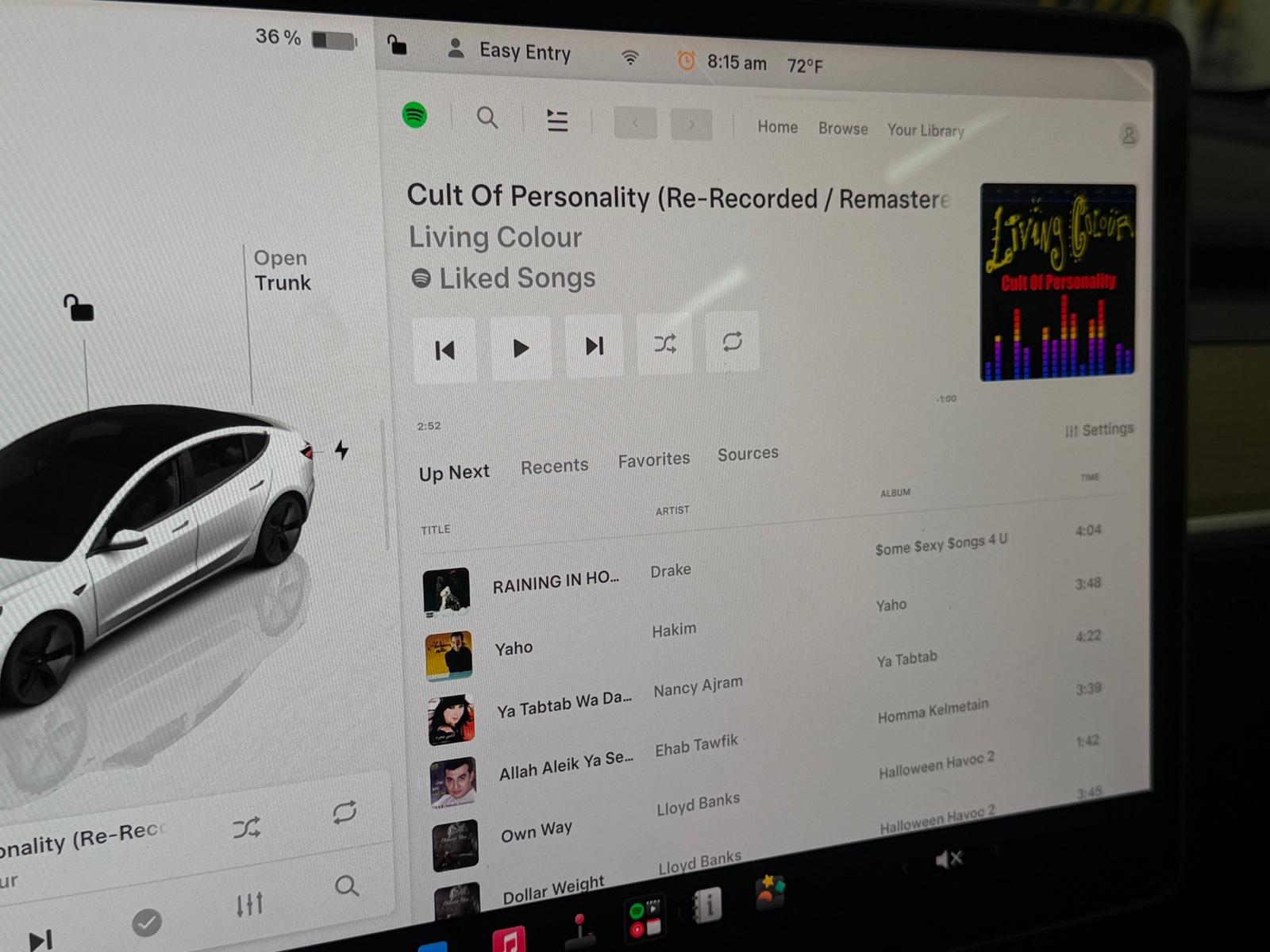The width and height of the screenshot is (1270, 952).
Task: Open the manual info icon in dock
Action: click(x=706, y=904)
